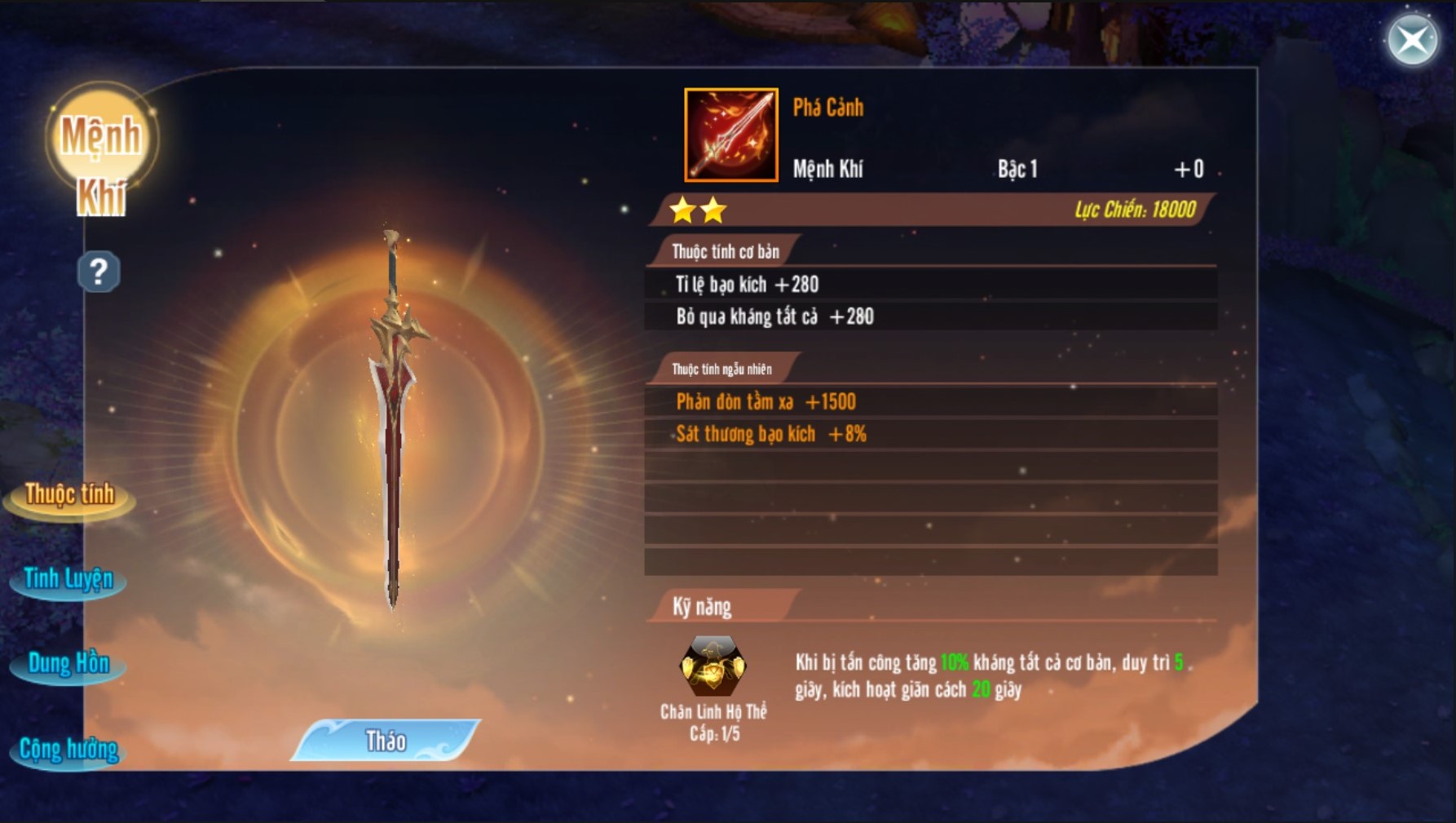Select the Chân Linh Hộ Thể skill icon
This screenshot has height=823, width=1456.
[713, 666]
